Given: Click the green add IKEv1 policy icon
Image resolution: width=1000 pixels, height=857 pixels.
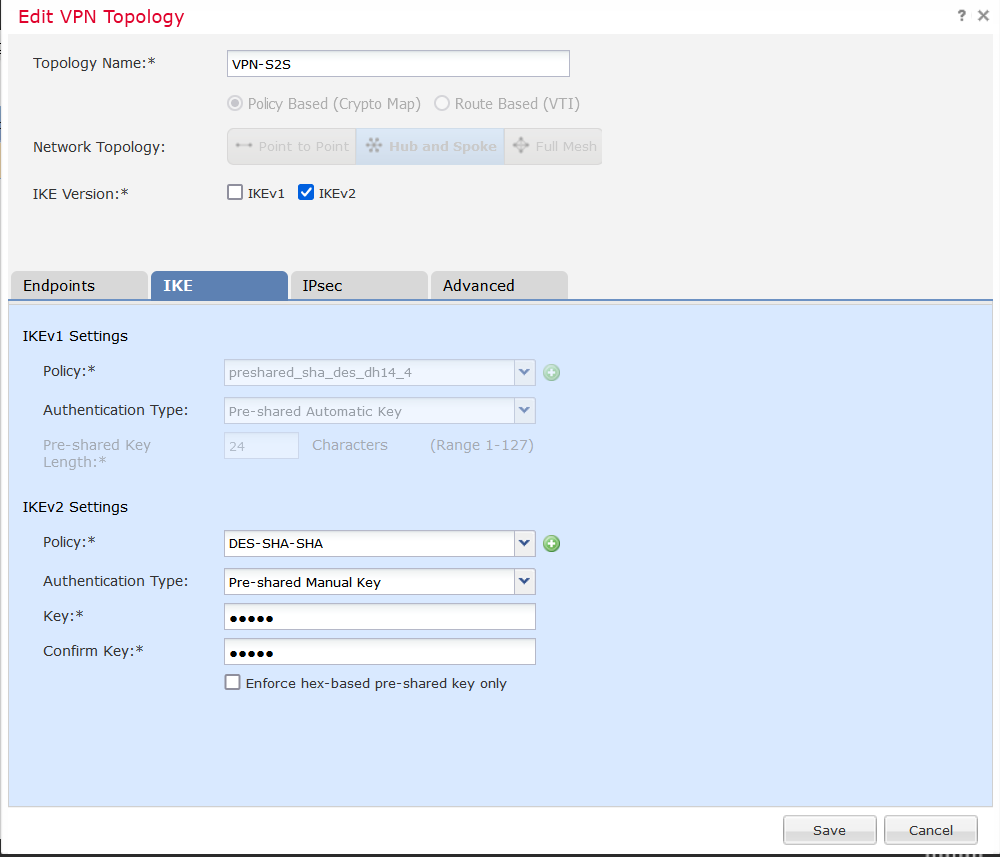Looking at the screenshot, I should [552, 373].
